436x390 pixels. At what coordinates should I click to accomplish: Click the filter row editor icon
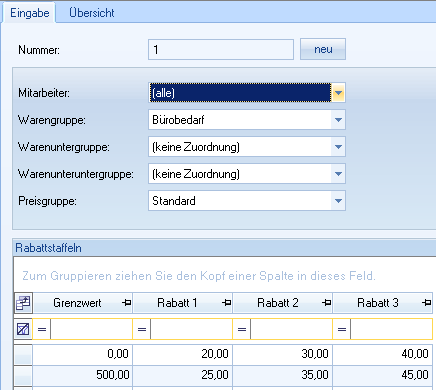click(23, 329)
